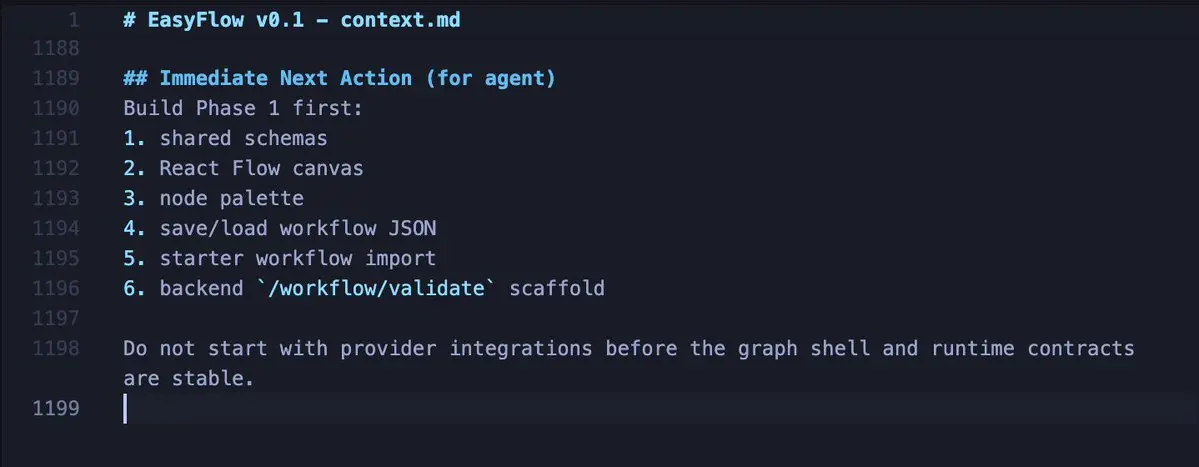Screen dimensions: 1199x467
Task: Place cursor on 'shared schemas' list item
Action: click(x=243, y=138)
